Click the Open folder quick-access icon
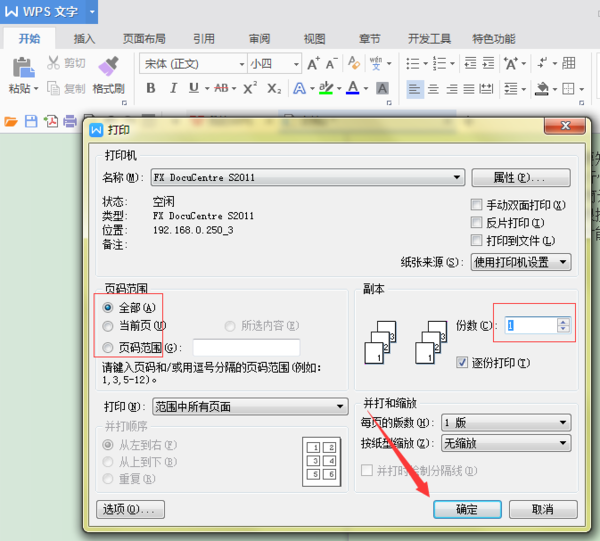 click(11, 122)
